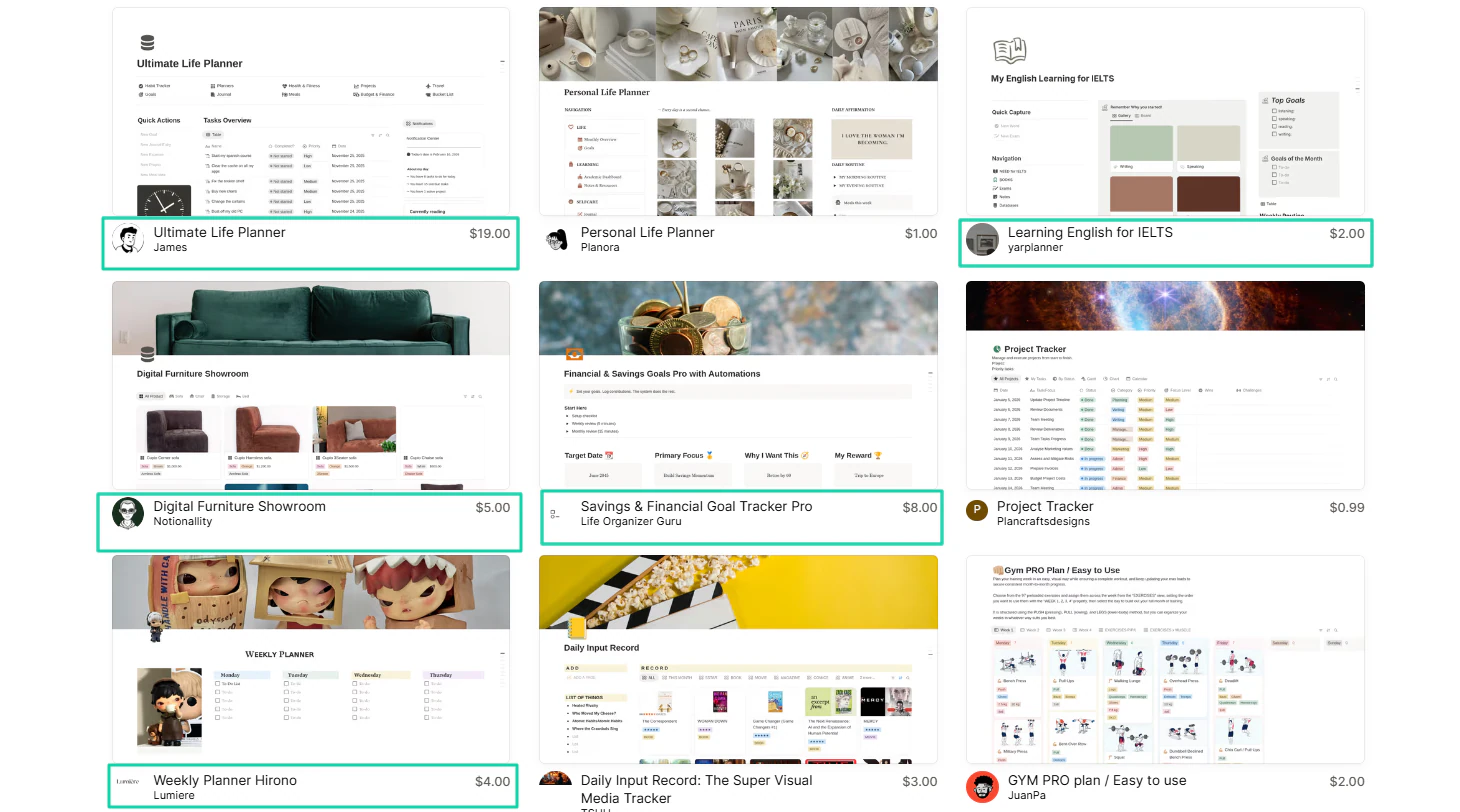Open Learning English for IELTS title
The image size is (1460, 812).
pos(1090,232)
